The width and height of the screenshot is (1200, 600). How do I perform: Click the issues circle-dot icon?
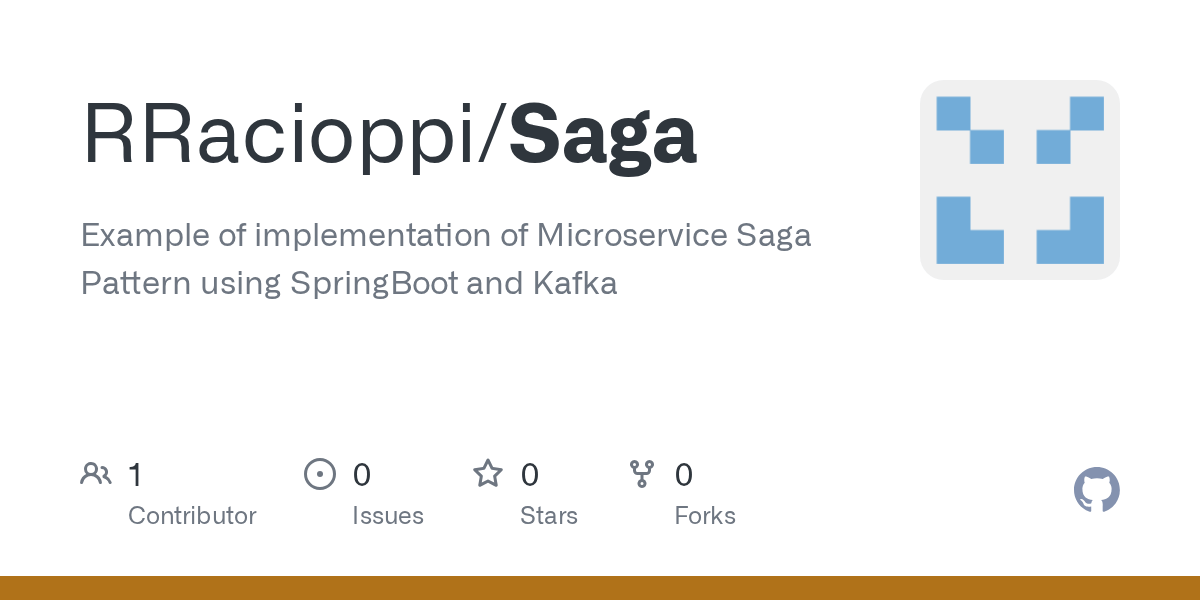click(320, 474)
